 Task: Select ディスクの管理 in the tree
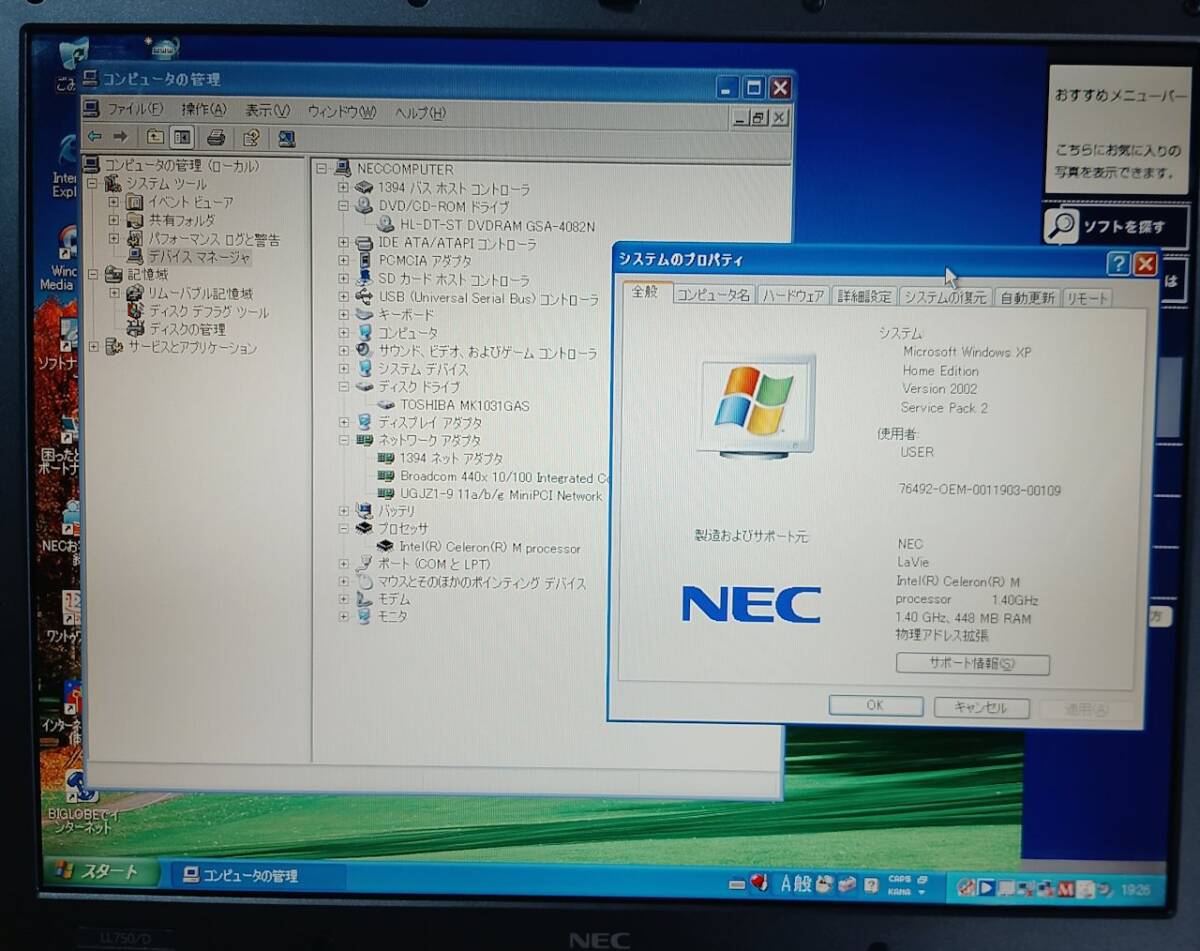[x=187, y=329]
